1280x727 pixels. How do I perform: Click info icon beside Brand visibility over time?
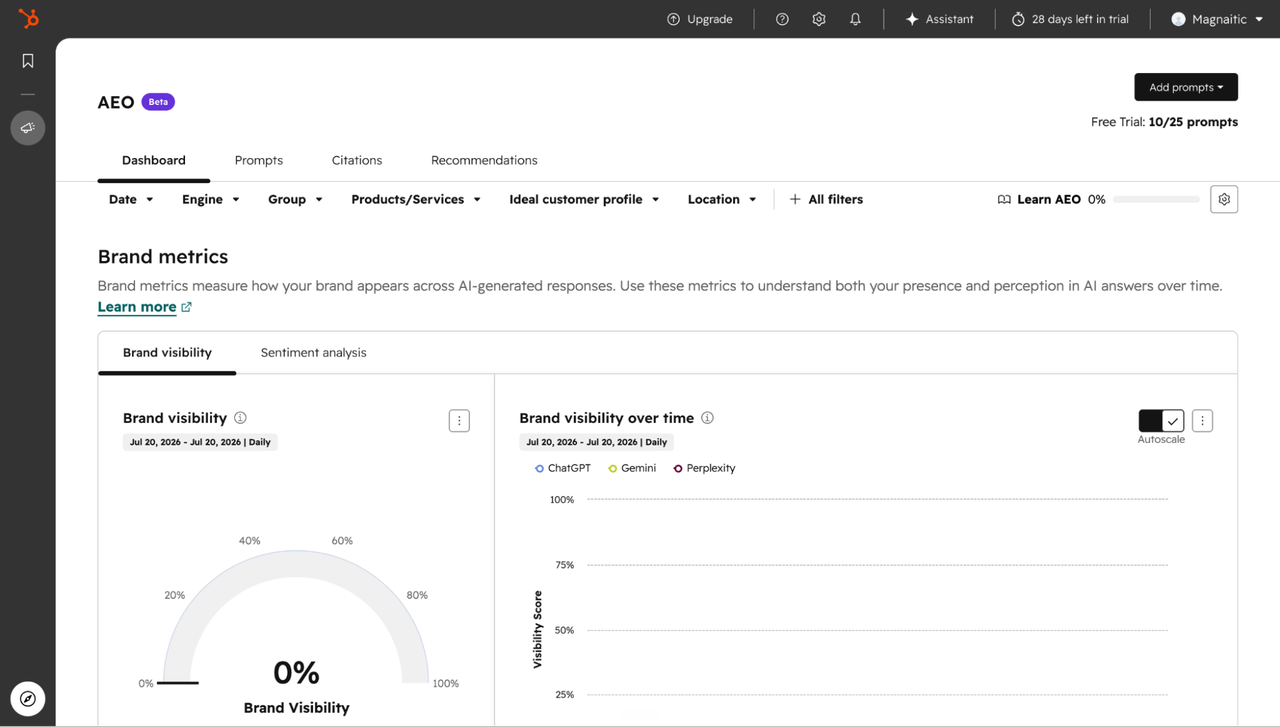[707, 418]
